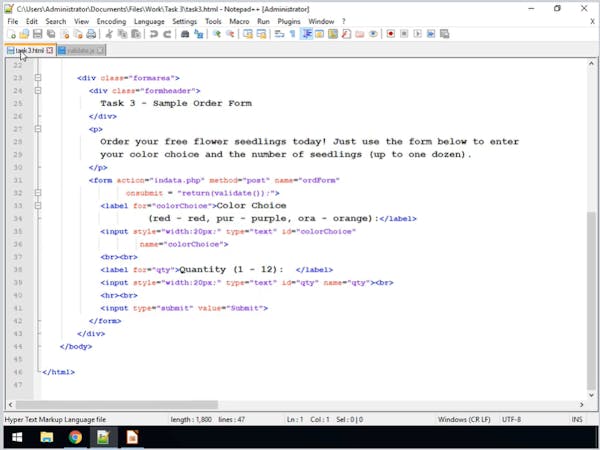The image size is (600, 450).
Task: Collapse the fold marker on line 32
Action: point(38,193)
